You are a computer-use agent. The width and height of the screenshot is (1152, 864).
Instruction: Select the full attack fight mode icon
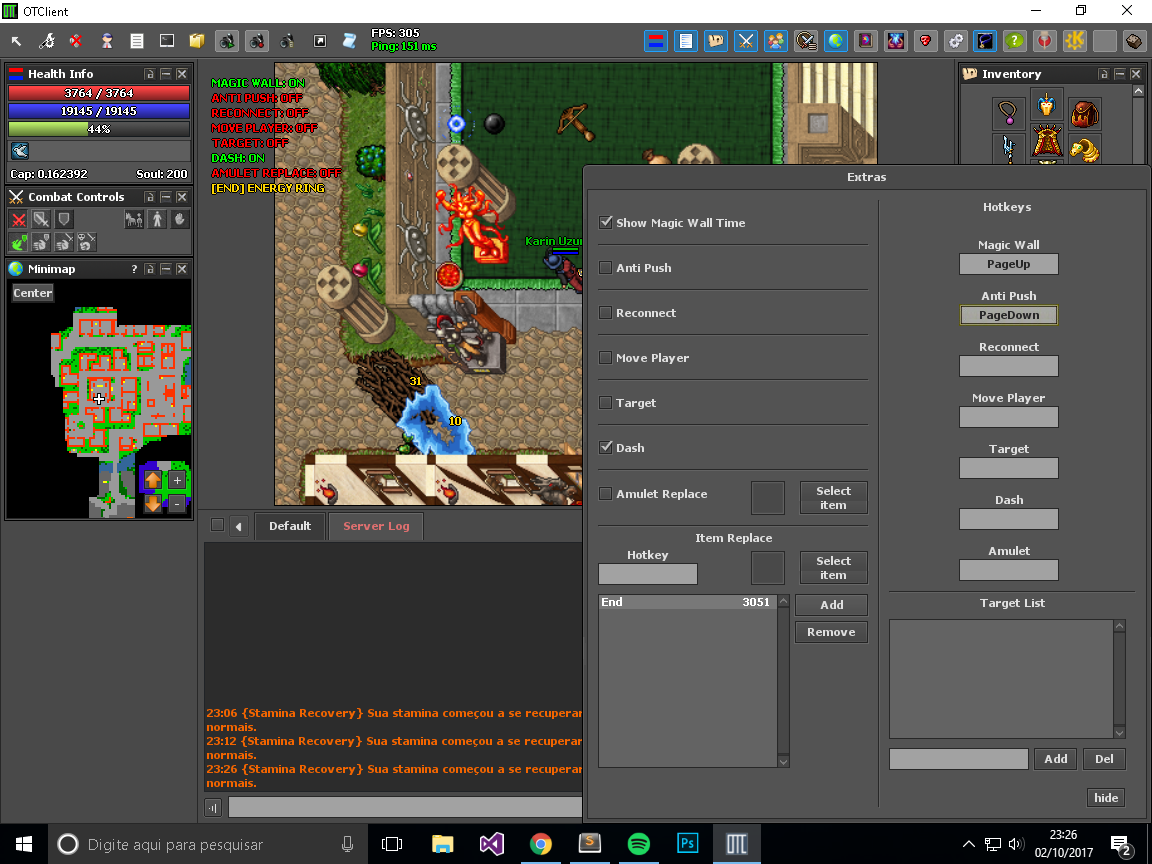click(x=19, y=219)
